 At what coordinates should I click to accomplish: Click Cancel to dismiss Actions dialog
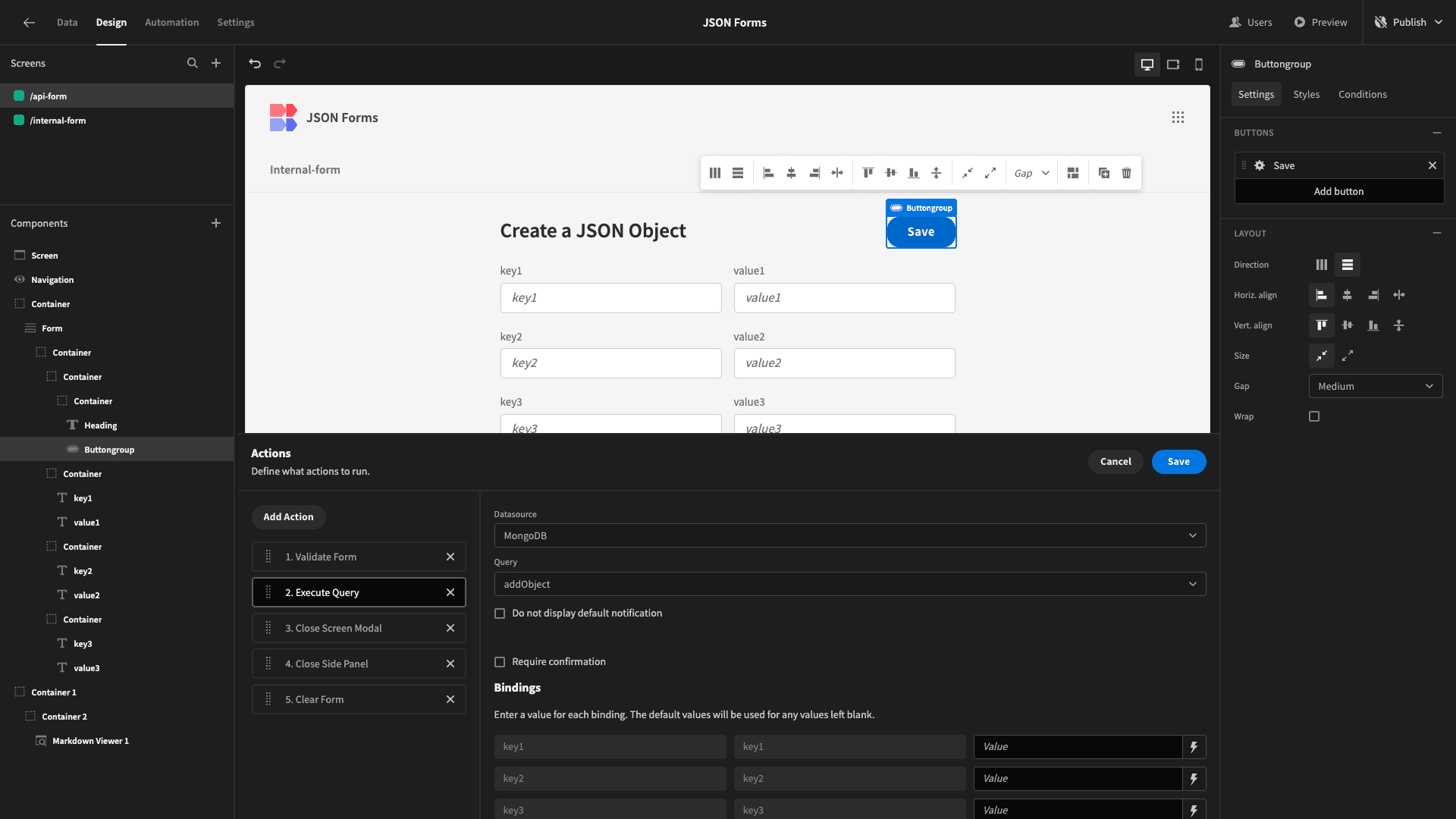click(x=1115, y=461)
